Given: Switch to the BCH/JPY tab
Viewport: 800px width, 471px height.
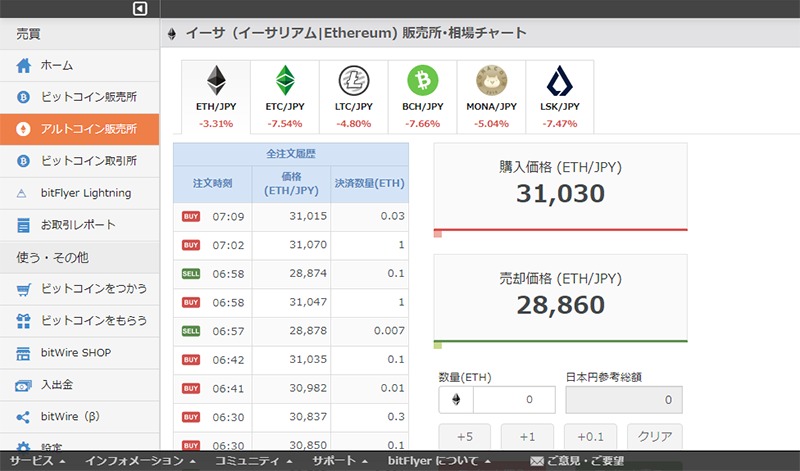Looking at the screenshot, I should (422, 97).
